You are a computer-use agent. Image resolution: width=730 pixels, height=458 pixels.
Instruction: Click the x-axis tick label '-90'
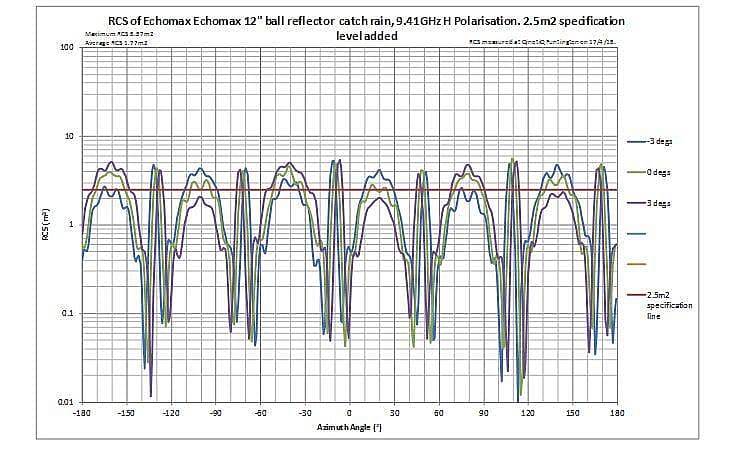215,413
